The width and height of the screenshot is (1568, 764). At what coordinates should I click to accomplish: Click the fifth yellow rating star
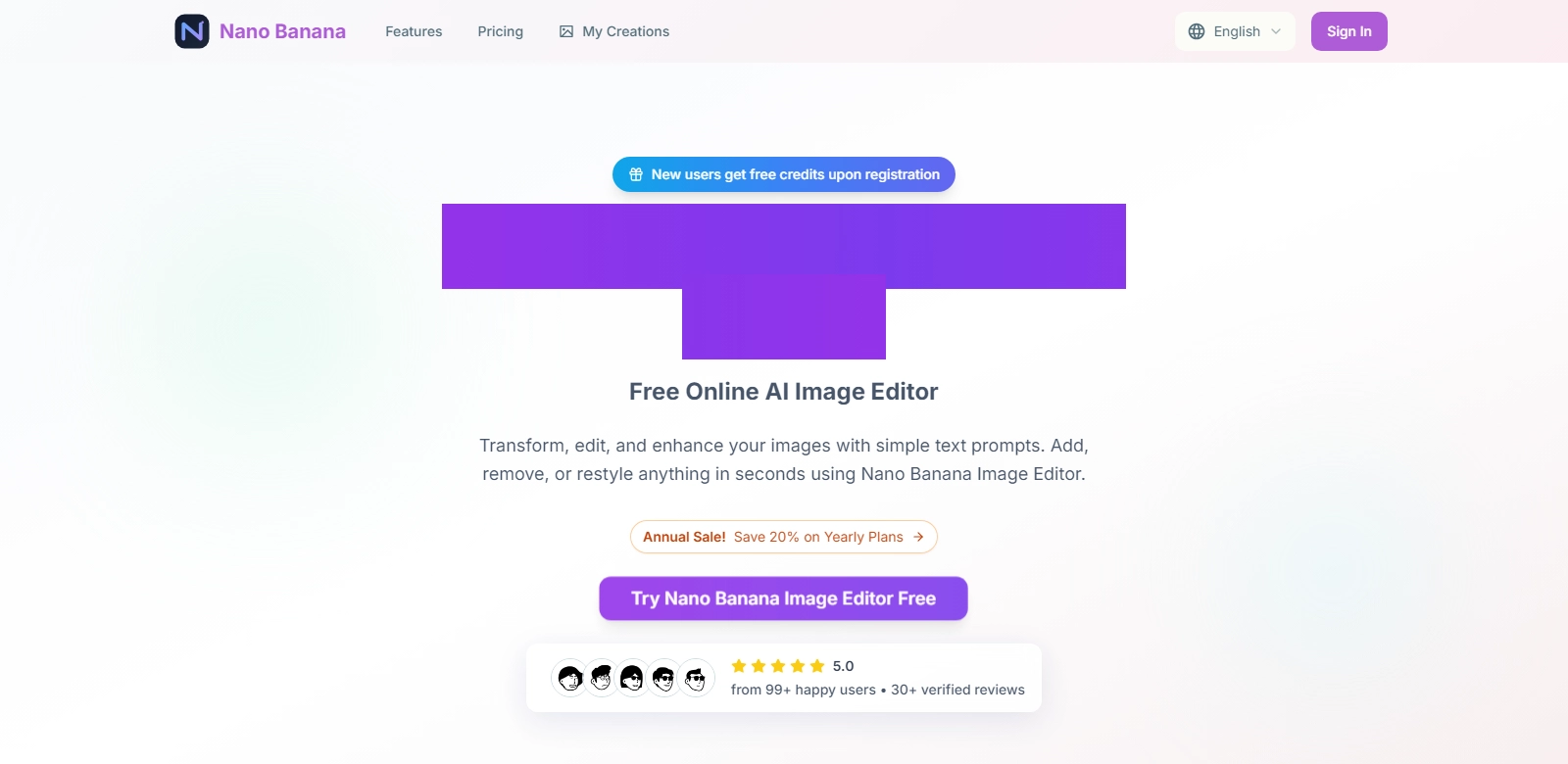817,666
